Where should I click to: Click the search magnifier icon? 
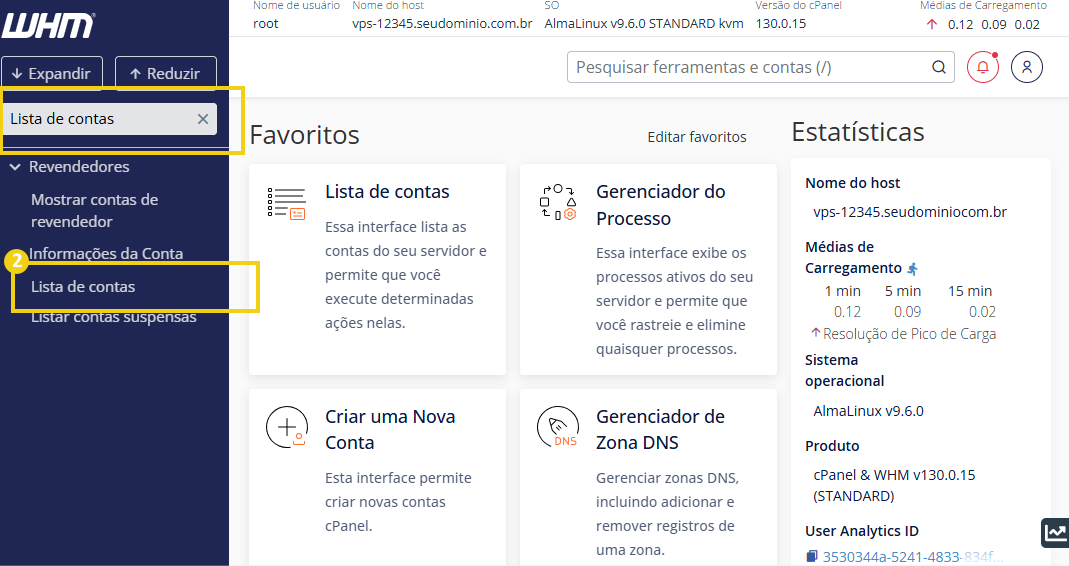pos(939,67)
